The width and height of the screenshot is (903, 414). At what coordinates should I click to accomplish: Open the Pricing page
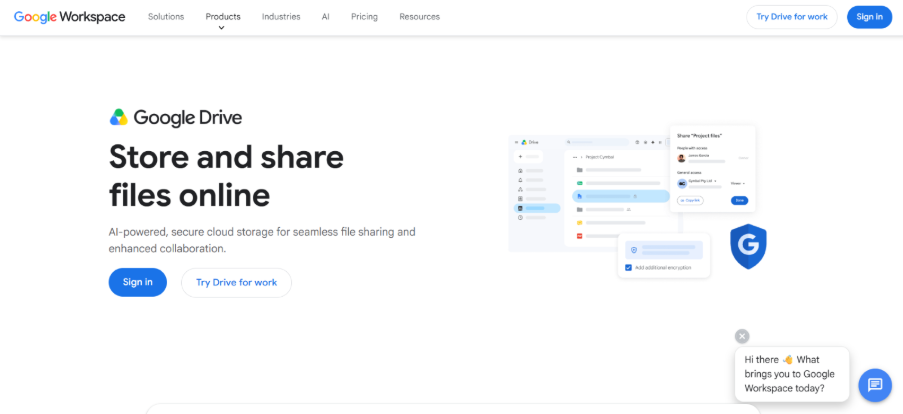365,17
